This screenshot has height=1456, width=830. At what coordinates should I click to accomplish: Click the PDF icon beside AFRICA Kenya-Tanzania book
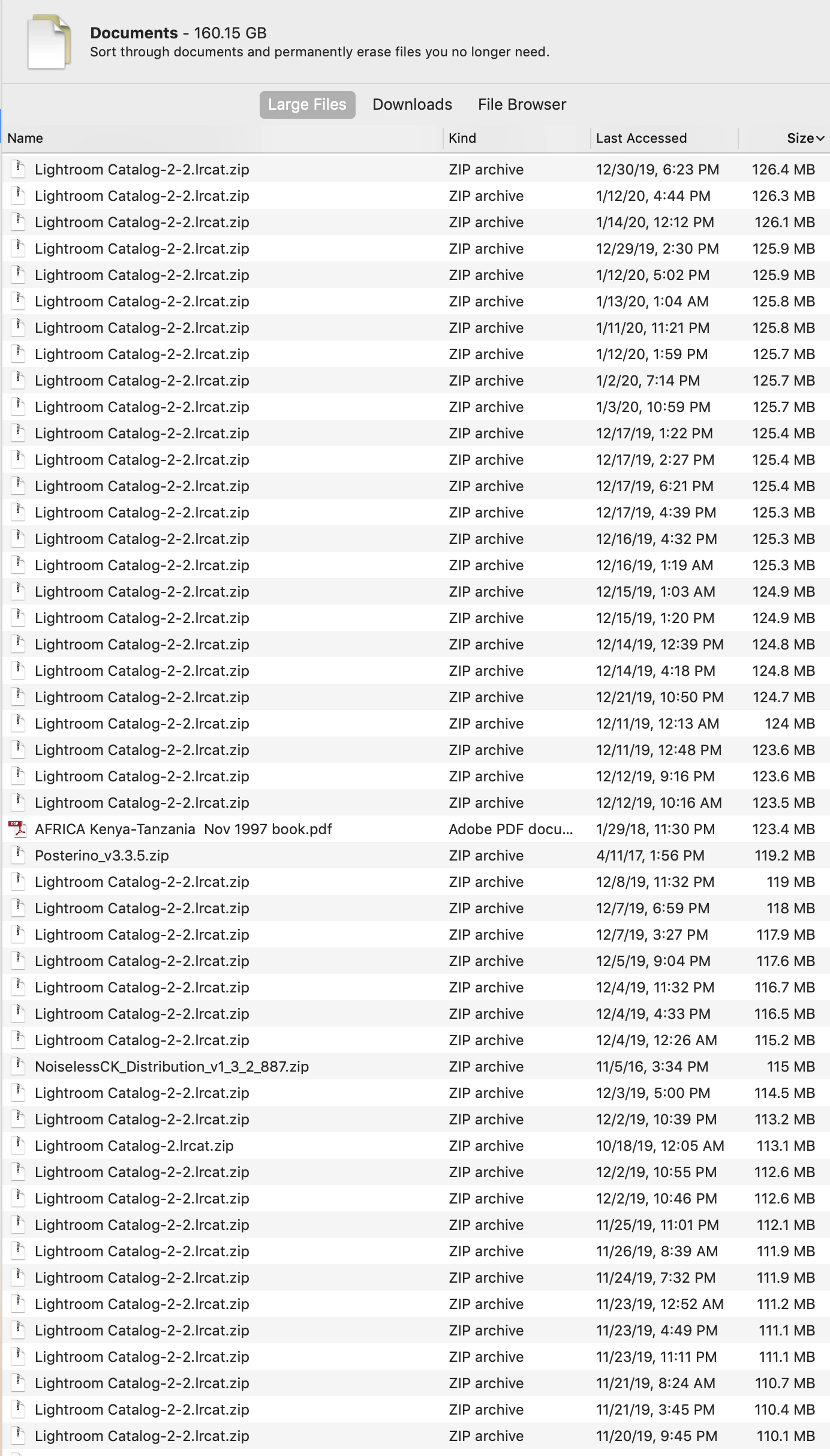[x=18, y=829]
